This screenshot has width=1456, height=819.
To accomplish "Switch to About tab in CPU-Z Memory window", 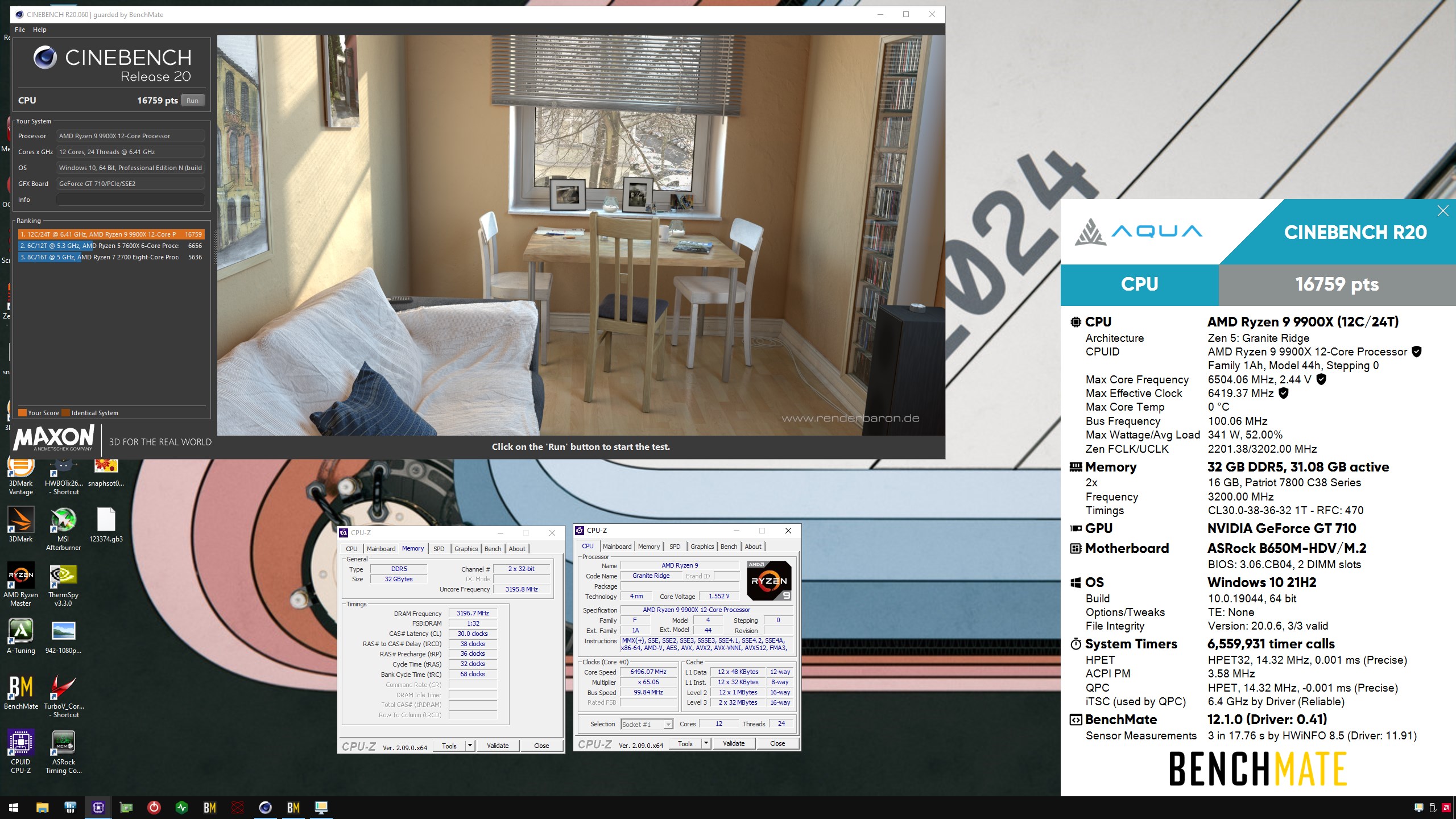I will pos(517,549).
